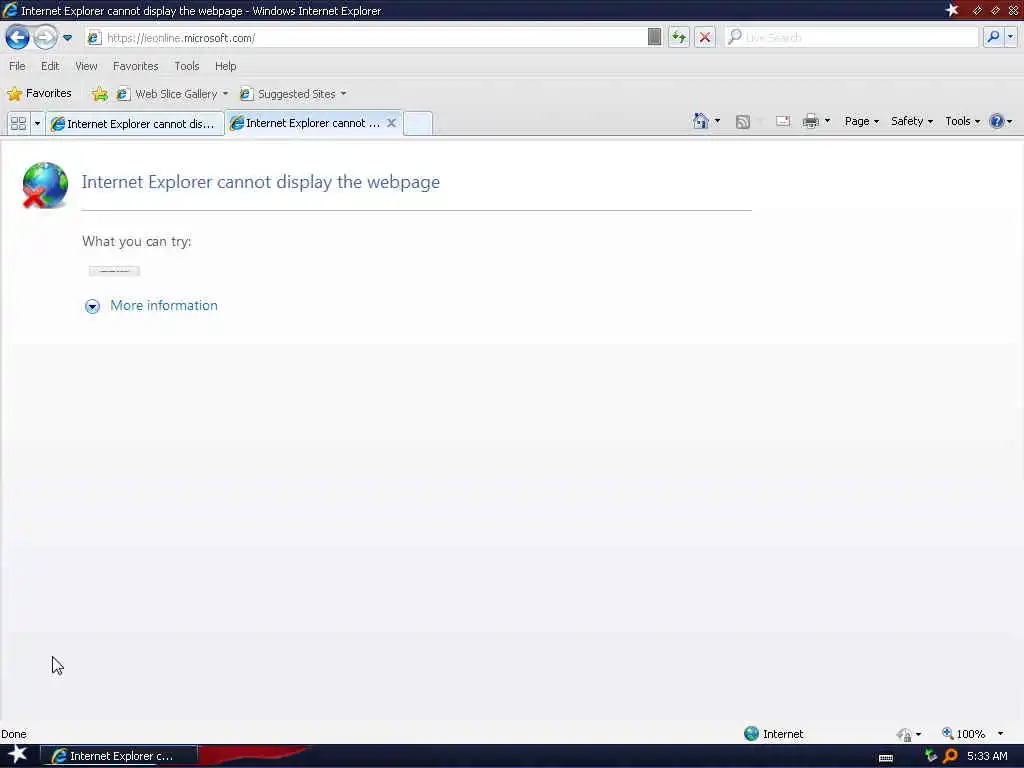The width and height of the screenshot is (1024, 768).
Task: Click the Print icon
Action: click(x=810, y=121)
